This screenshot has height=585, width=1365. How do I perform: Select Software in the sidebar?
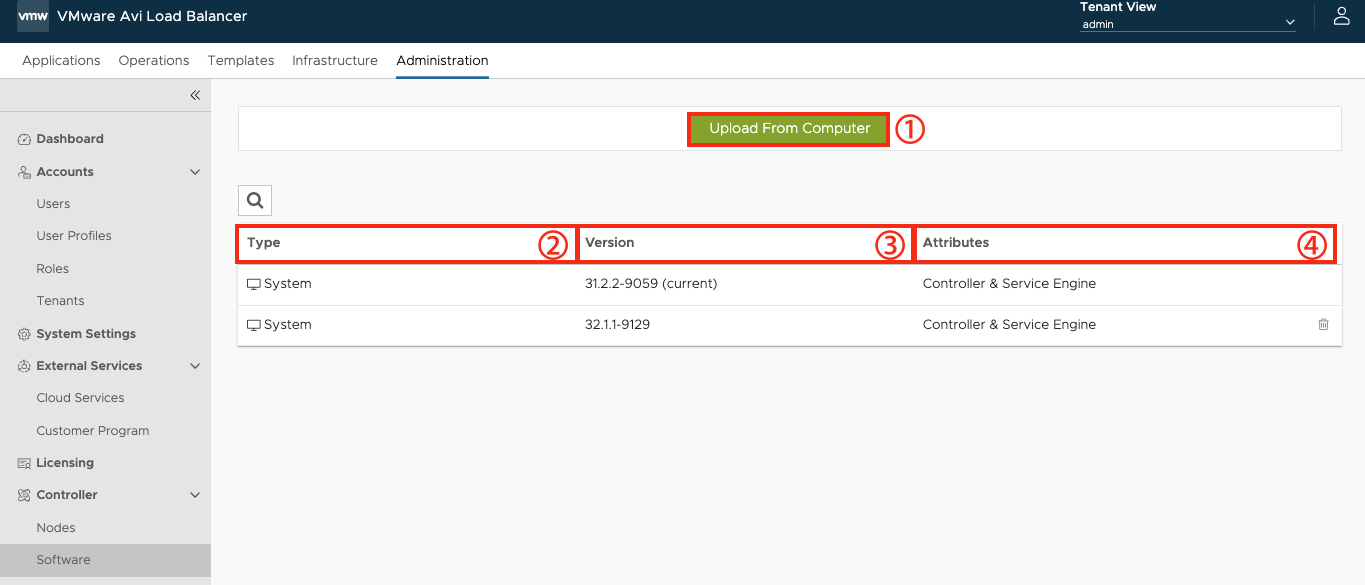tap(105, 560)
